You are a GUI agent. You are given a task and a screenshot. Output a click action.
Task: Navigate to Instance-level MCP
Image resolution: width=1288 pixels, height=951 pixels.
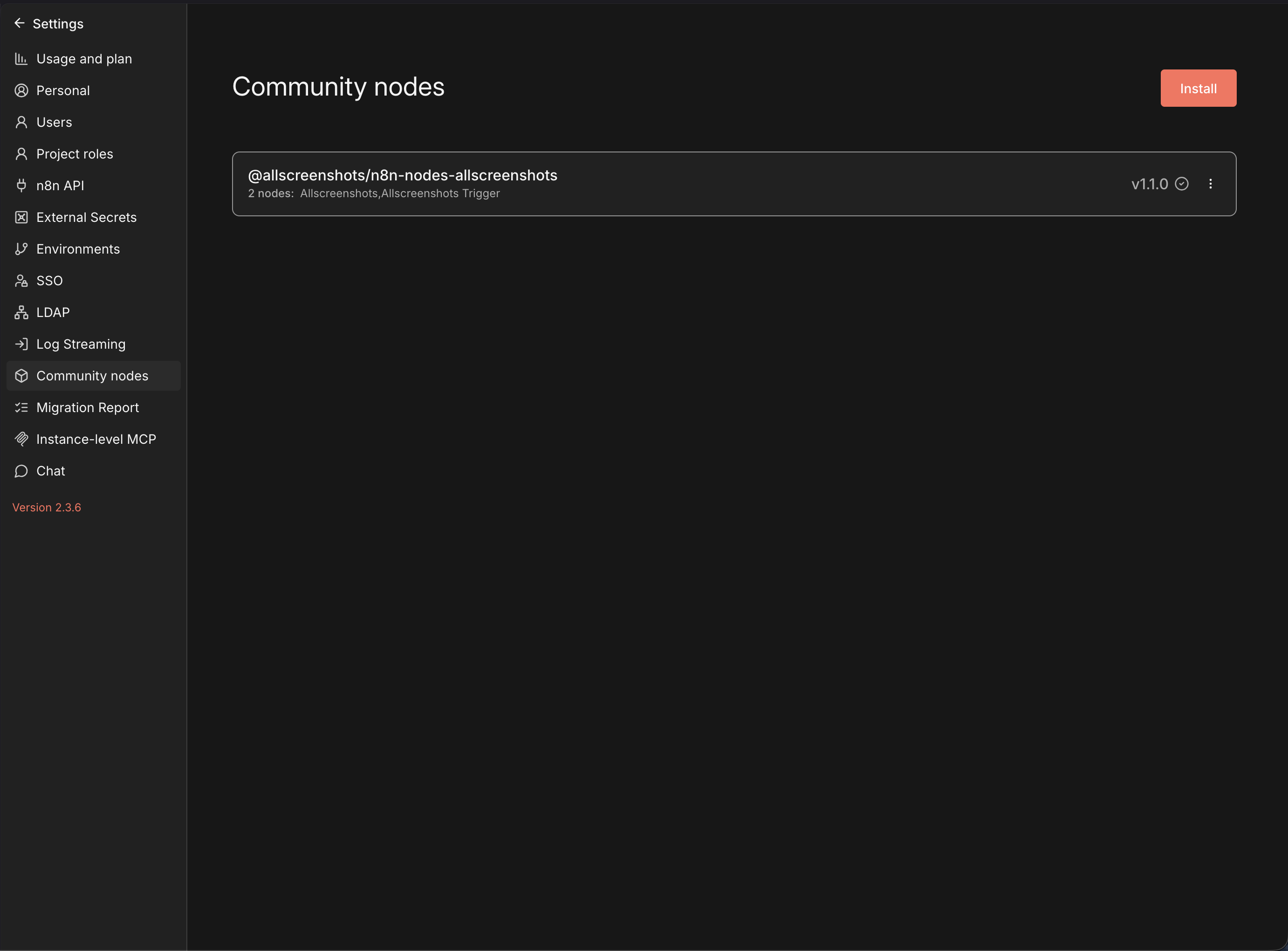tap(93, 439)
